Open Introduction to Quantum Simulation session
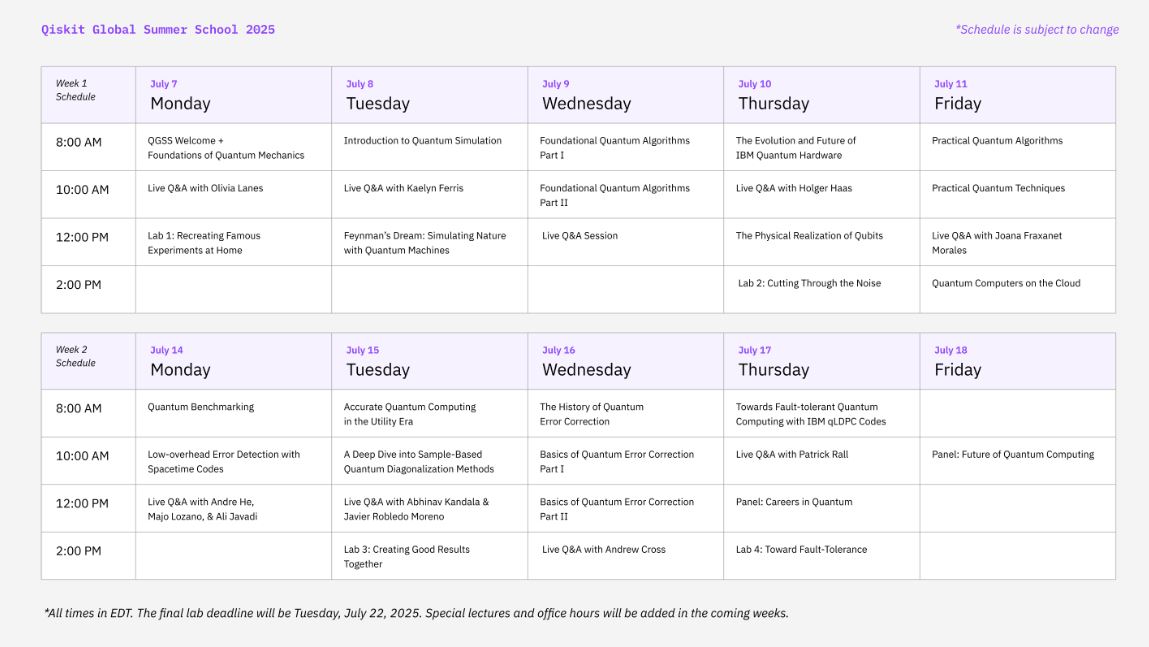This screenshot has width=1149, height=647. click(x=422, y=141)
